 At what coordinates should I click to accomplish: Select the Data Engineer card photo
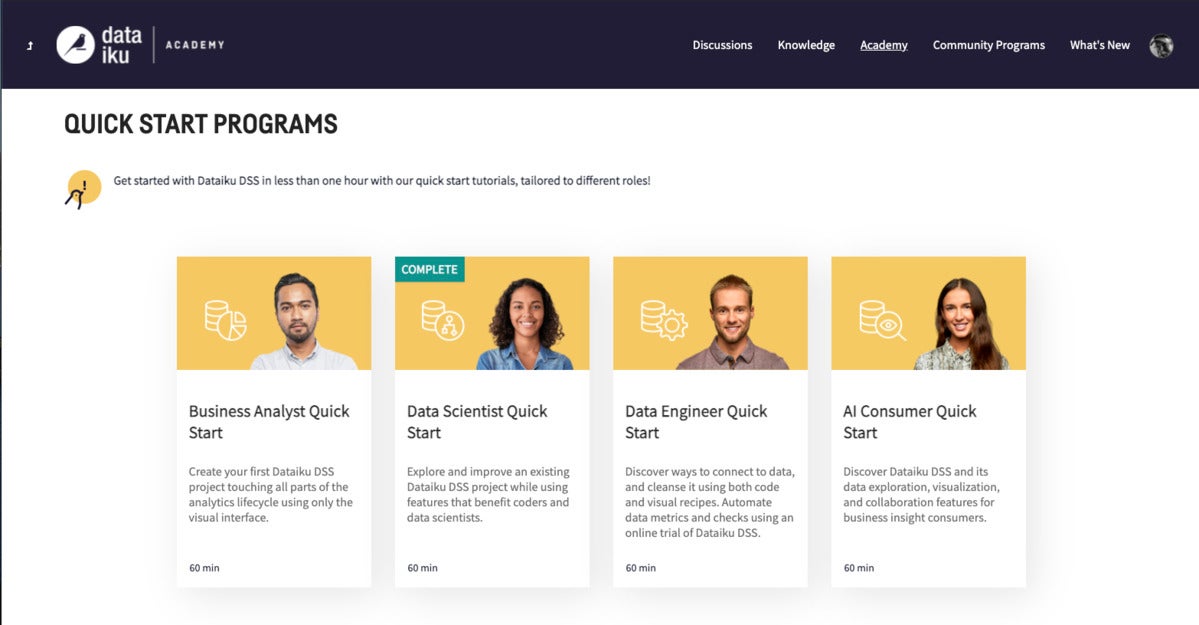tap(710, 313)
